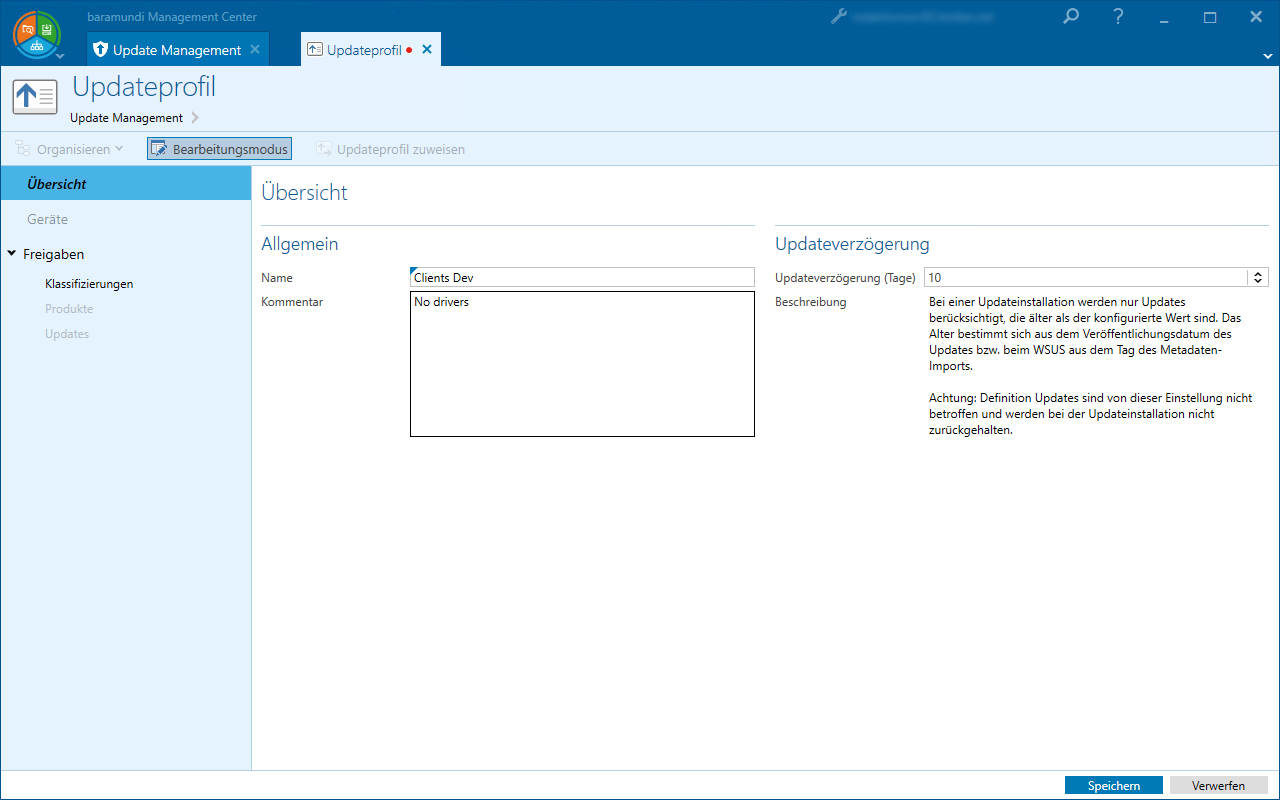Toggle Bearbeitungsmodus editing mode
The image size is (1280, 800).
(x=219, y=149)
